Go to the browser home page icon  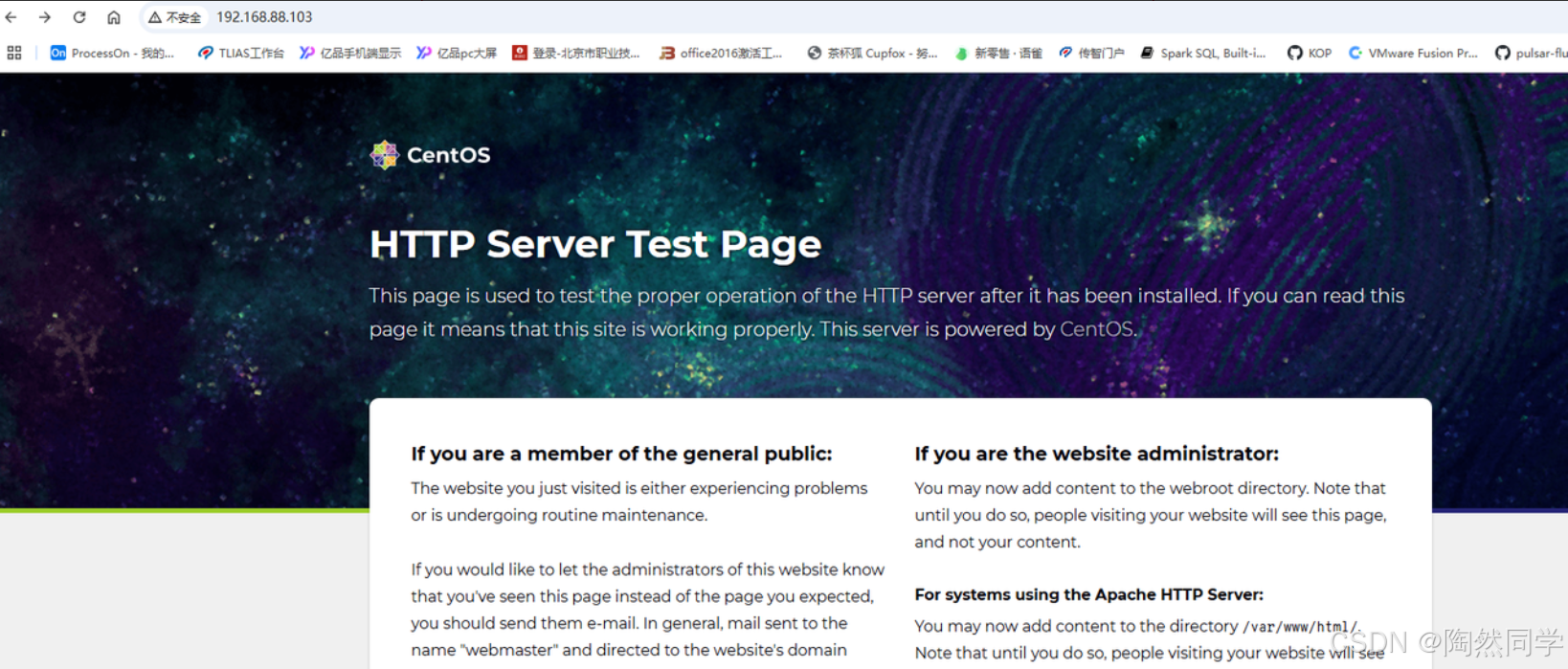click(114, 17)
